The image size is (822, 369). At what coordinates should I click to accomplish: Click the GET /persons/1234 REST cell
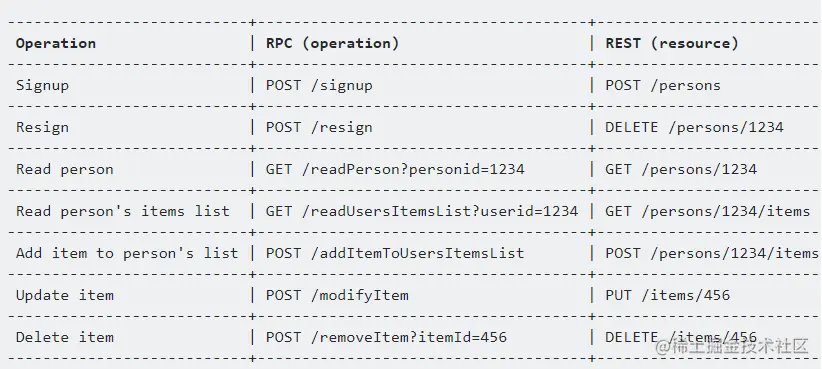click(x=681, y=169)
